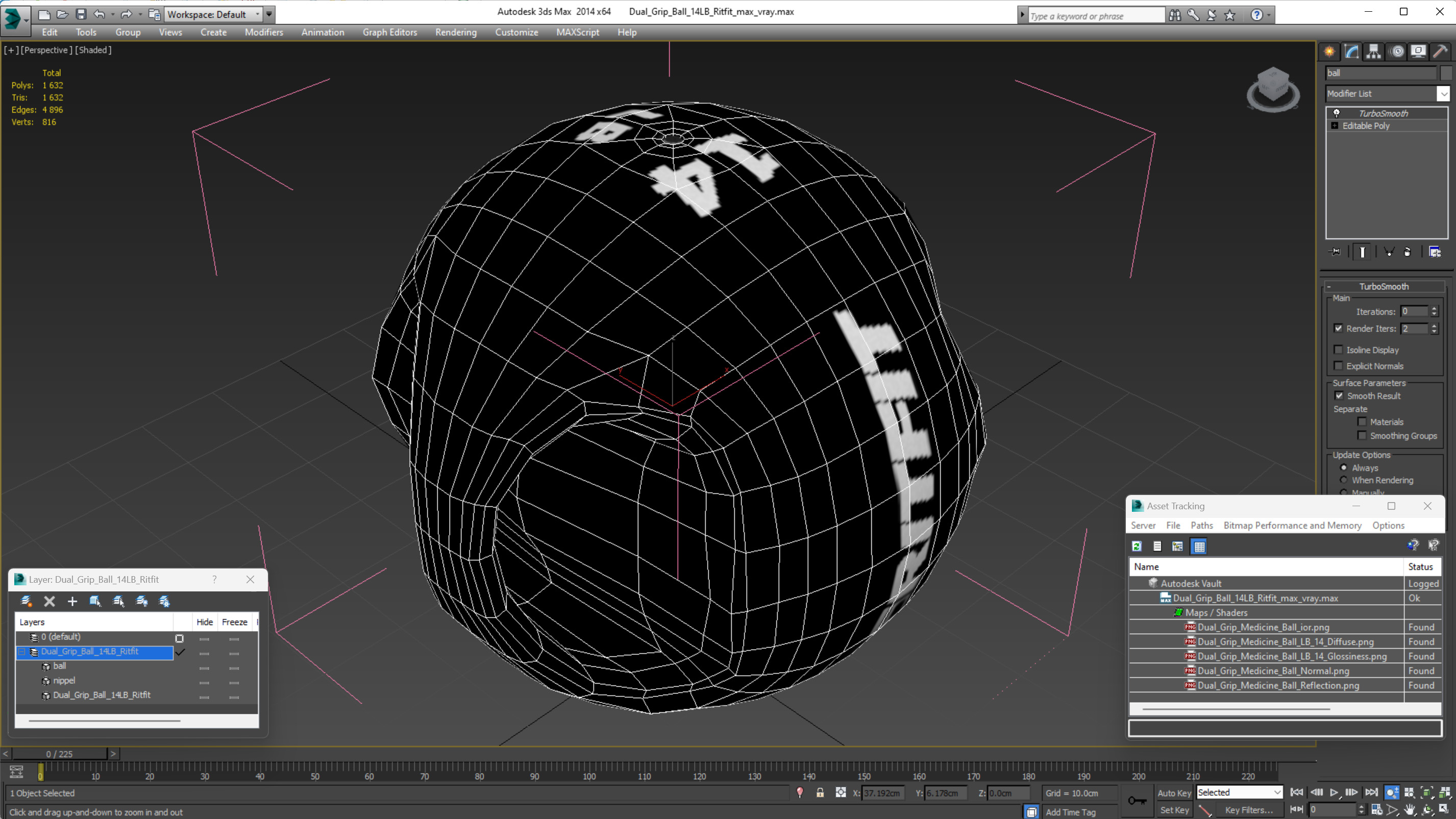Enable the Explicit Normals checkbox
This screenshot has width=1456, height=819.
pyautogui.click(x=1338, y=365)
